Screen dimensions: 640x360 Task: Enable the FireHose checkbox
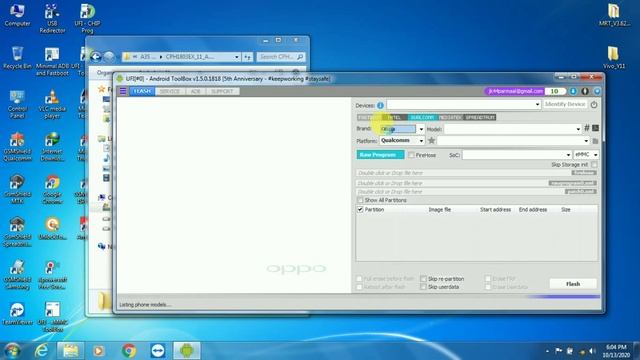[411, 155]
